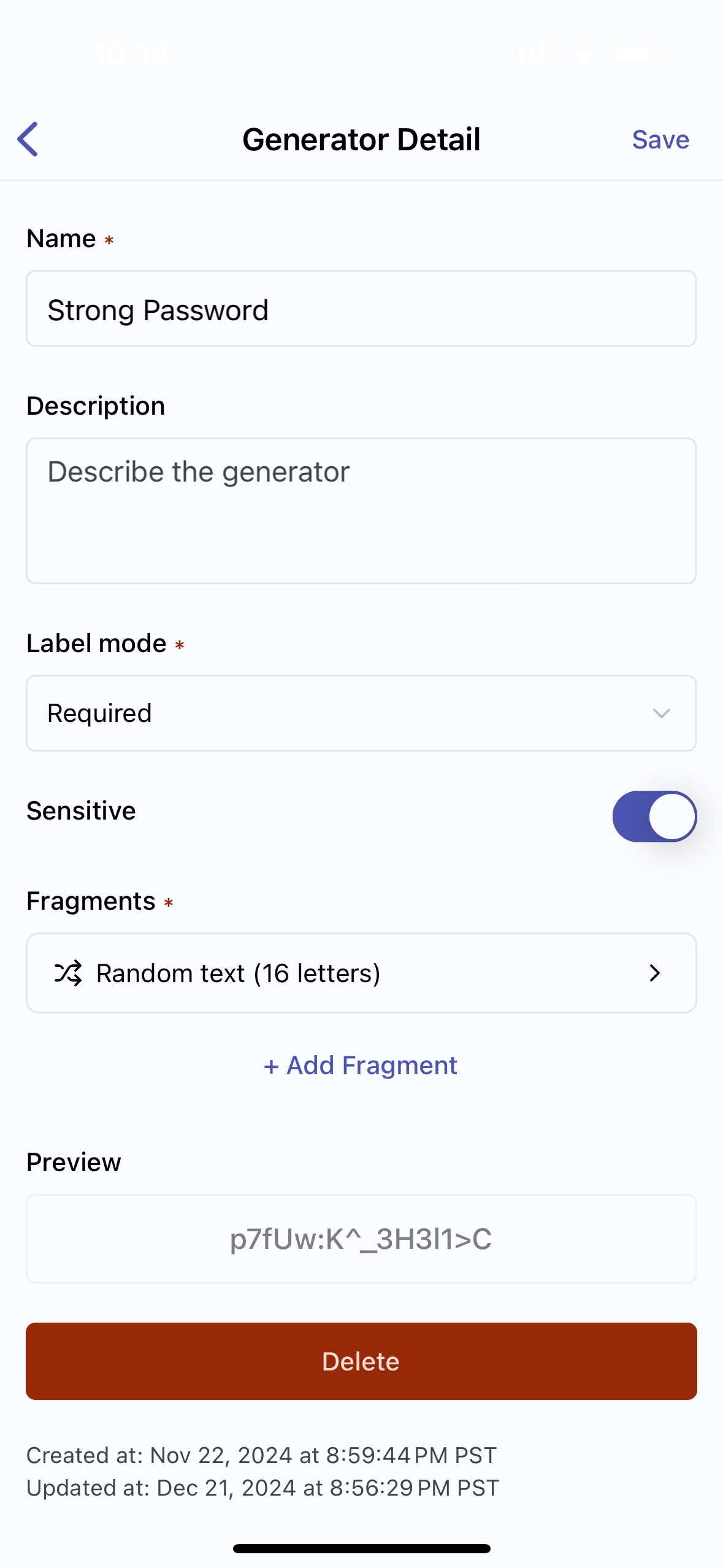The image size is (723, 1568).
Task: Tap the Generator Detail title
Action: (x=361, y=139)
